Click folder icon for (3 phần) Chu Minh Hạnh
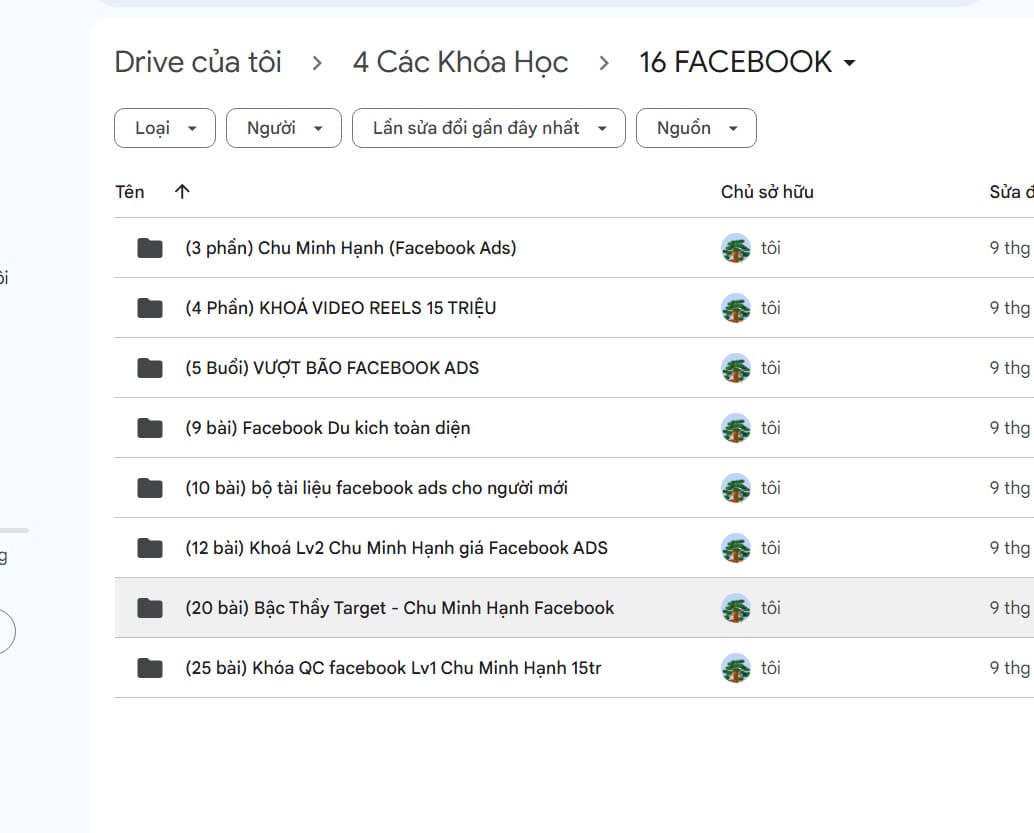1034x833 pixels. click(x=150, y=248)
